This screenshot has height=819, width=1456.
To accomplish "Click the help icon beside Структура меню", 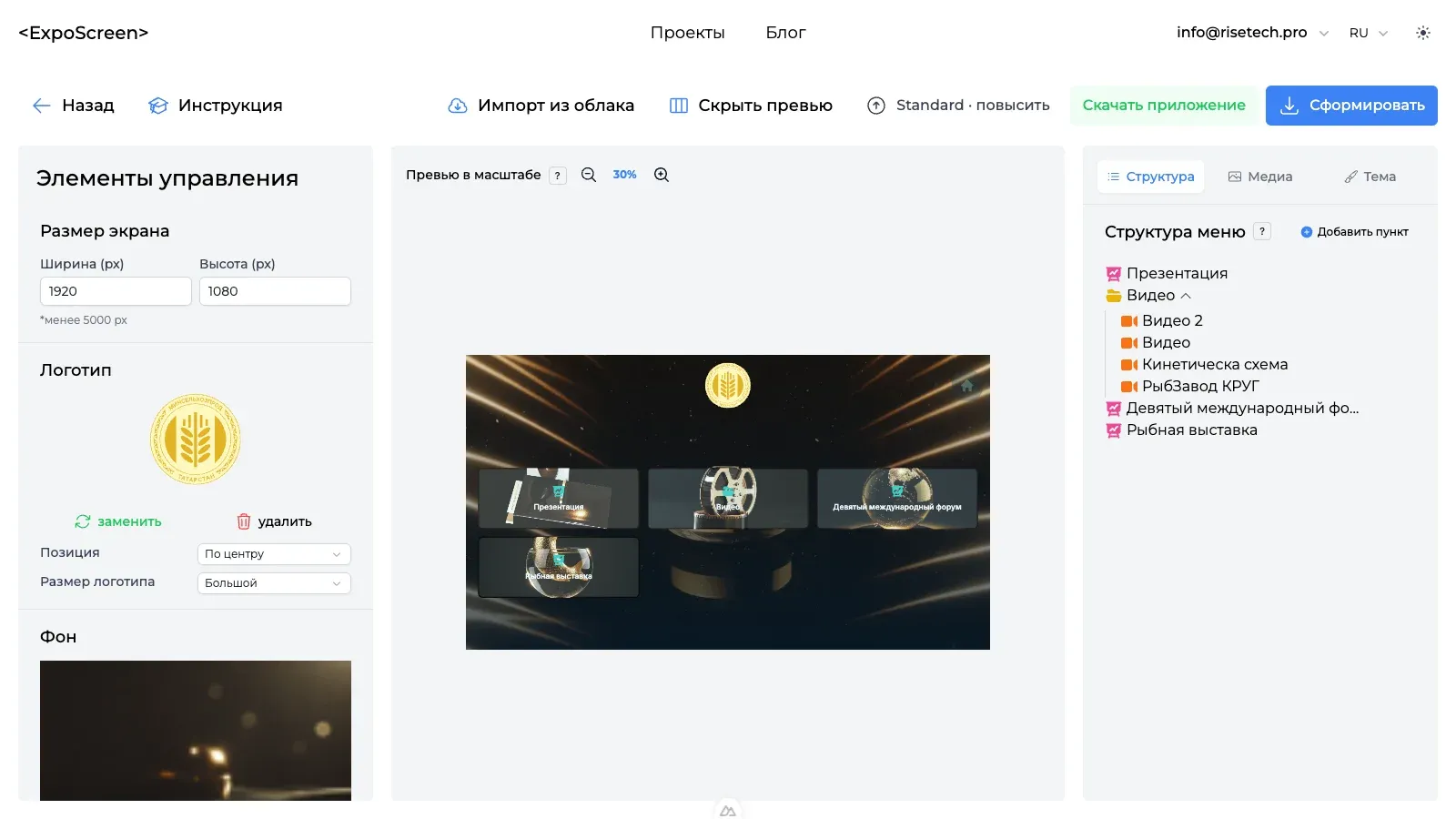I will (1262, 231).
